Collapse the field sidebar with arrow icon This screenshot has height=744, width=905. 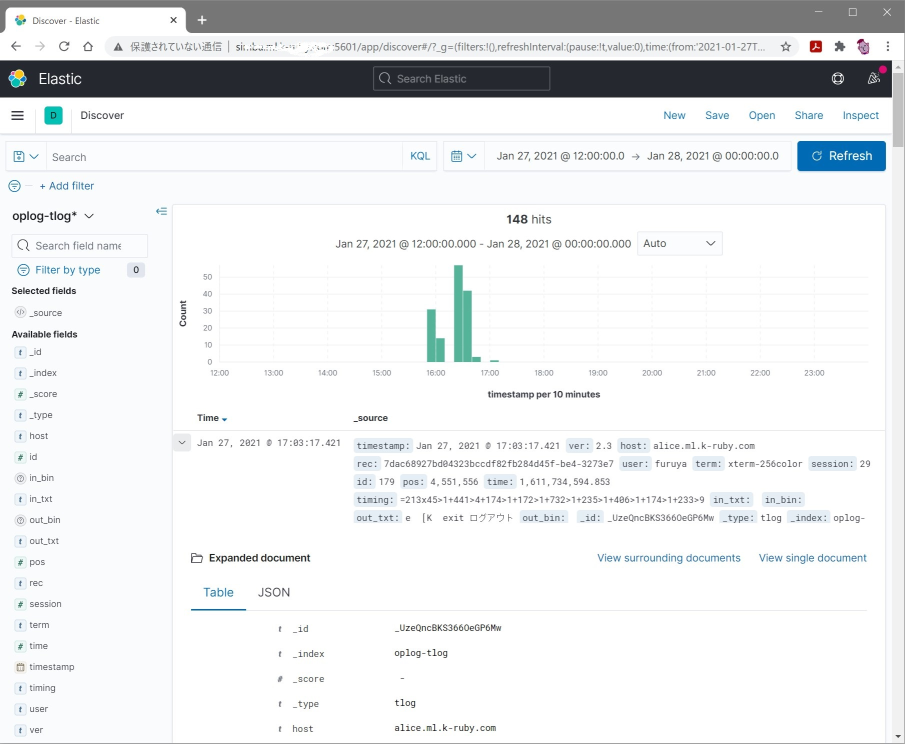pos(161,211)
